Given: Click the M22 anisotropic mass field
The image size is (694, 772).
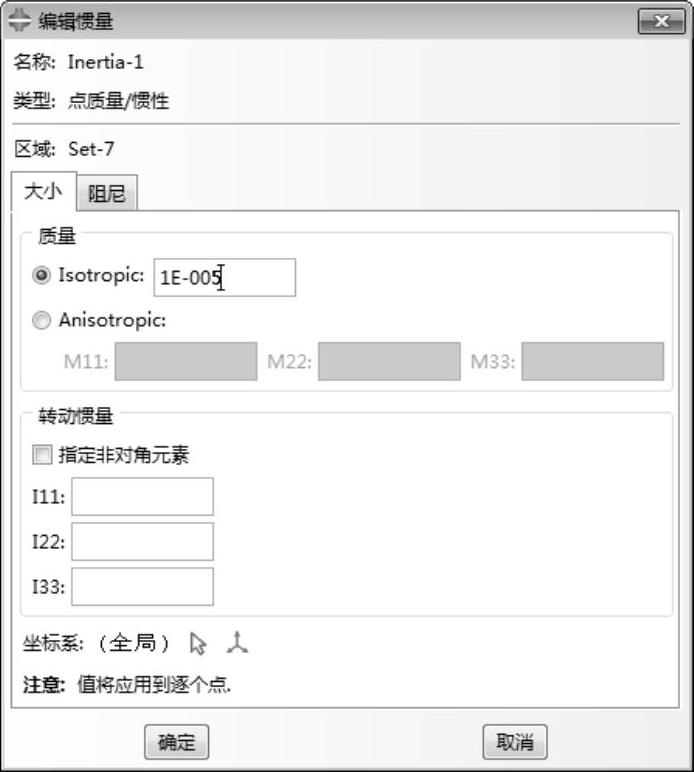Looking at the screenshot, I should pyautogui.click(x=389, y=361).
